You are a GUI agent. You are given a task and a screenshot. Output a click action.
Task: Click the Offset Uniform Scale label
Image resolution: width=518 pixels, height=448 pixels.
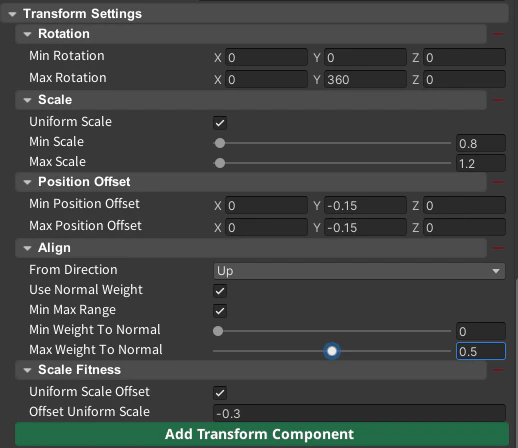click(89, 412)
